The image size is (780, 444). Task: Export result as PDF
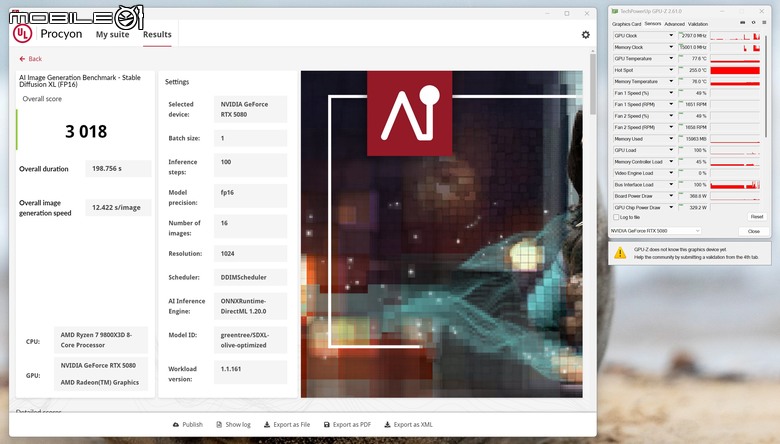[347, 425]
